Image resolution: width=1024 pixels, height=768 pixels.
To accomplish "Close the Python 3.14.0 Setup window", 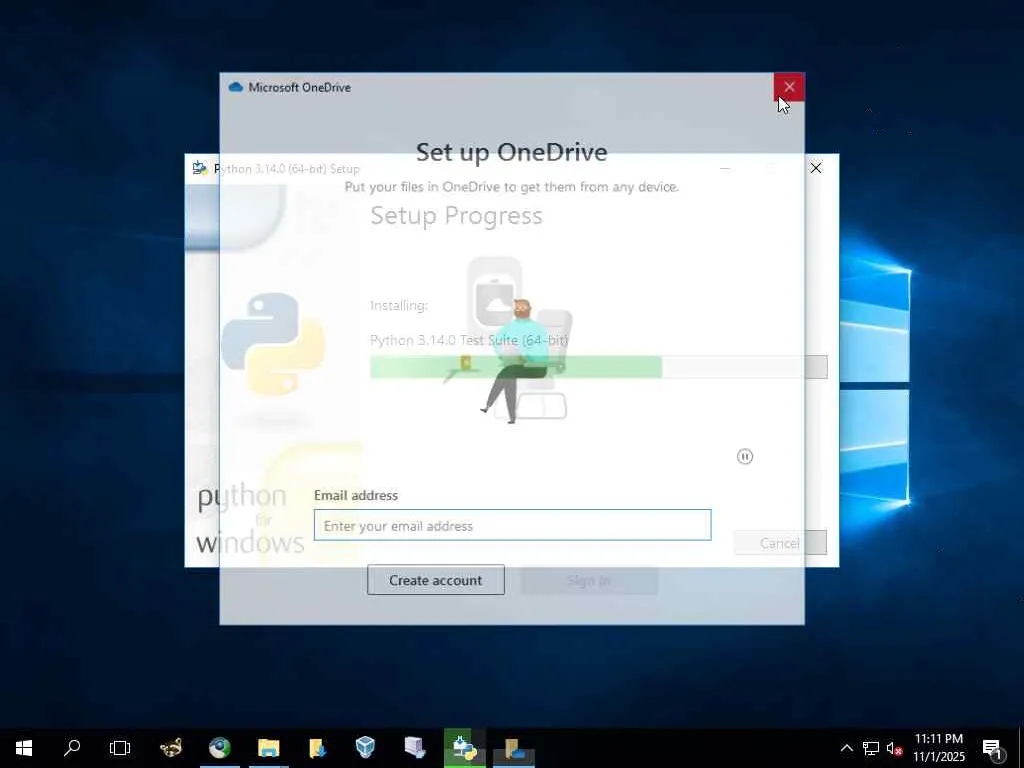I will tap(816, 168).
